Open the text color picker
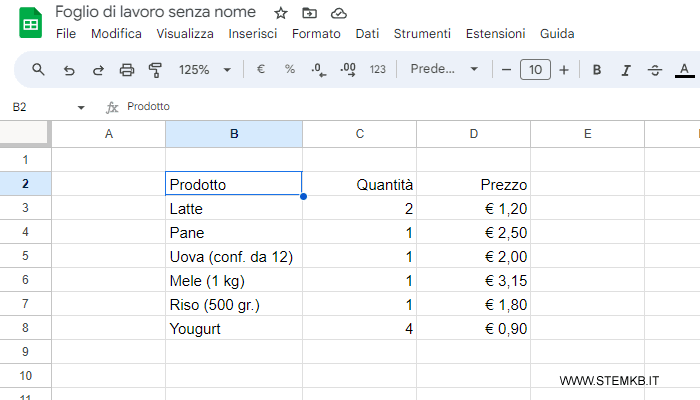The width and height of the screenshot is (700, 400). pos(684,70)
